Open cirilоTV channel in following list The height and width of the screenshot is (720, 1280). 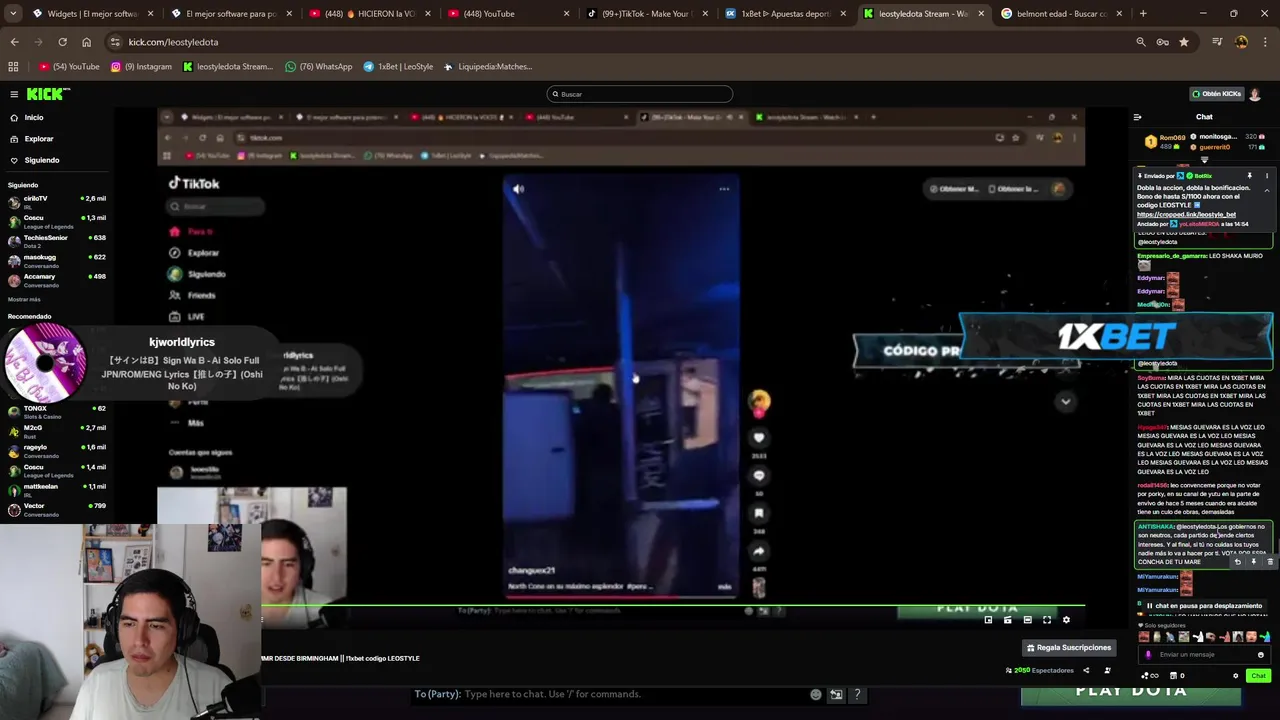point(57,201)
